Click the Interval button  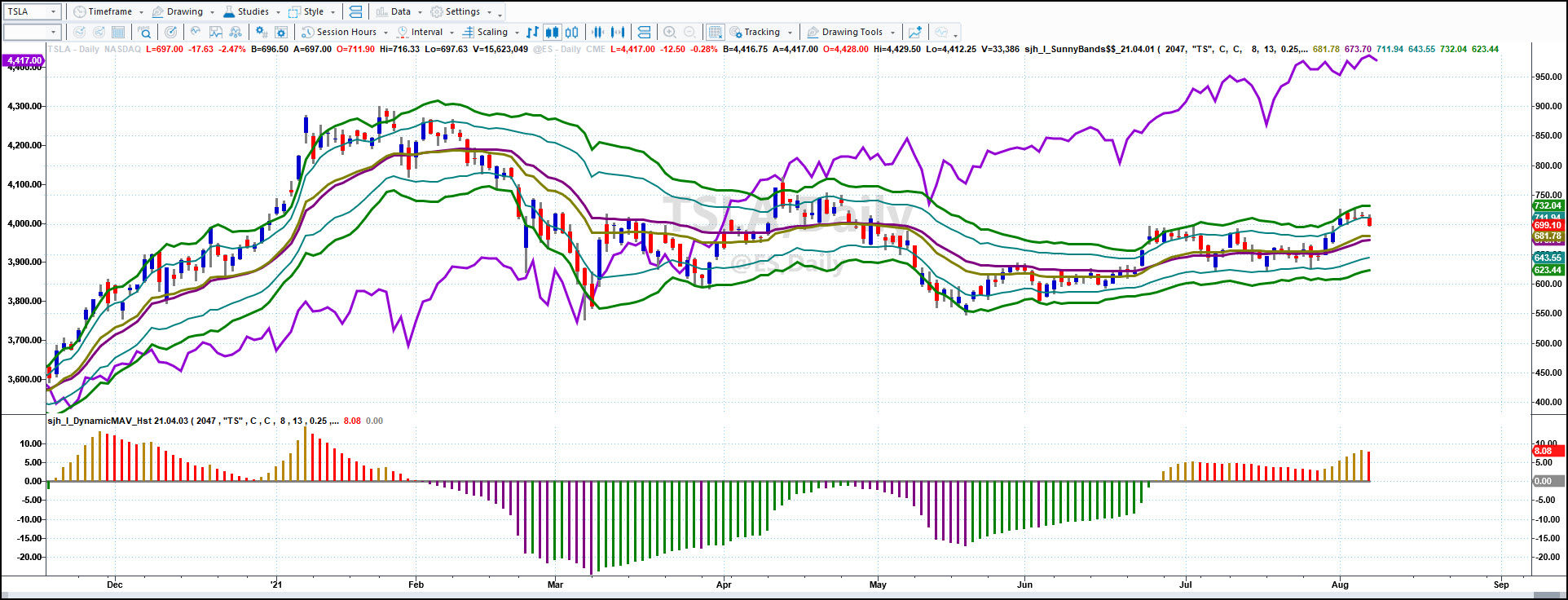click(420, 32)
